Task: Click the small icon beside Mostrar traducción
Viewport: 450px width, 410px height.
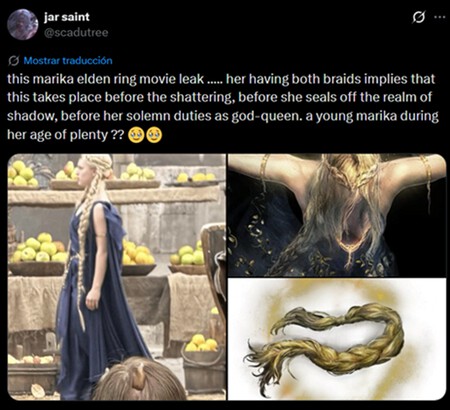Action: point(14,61)
